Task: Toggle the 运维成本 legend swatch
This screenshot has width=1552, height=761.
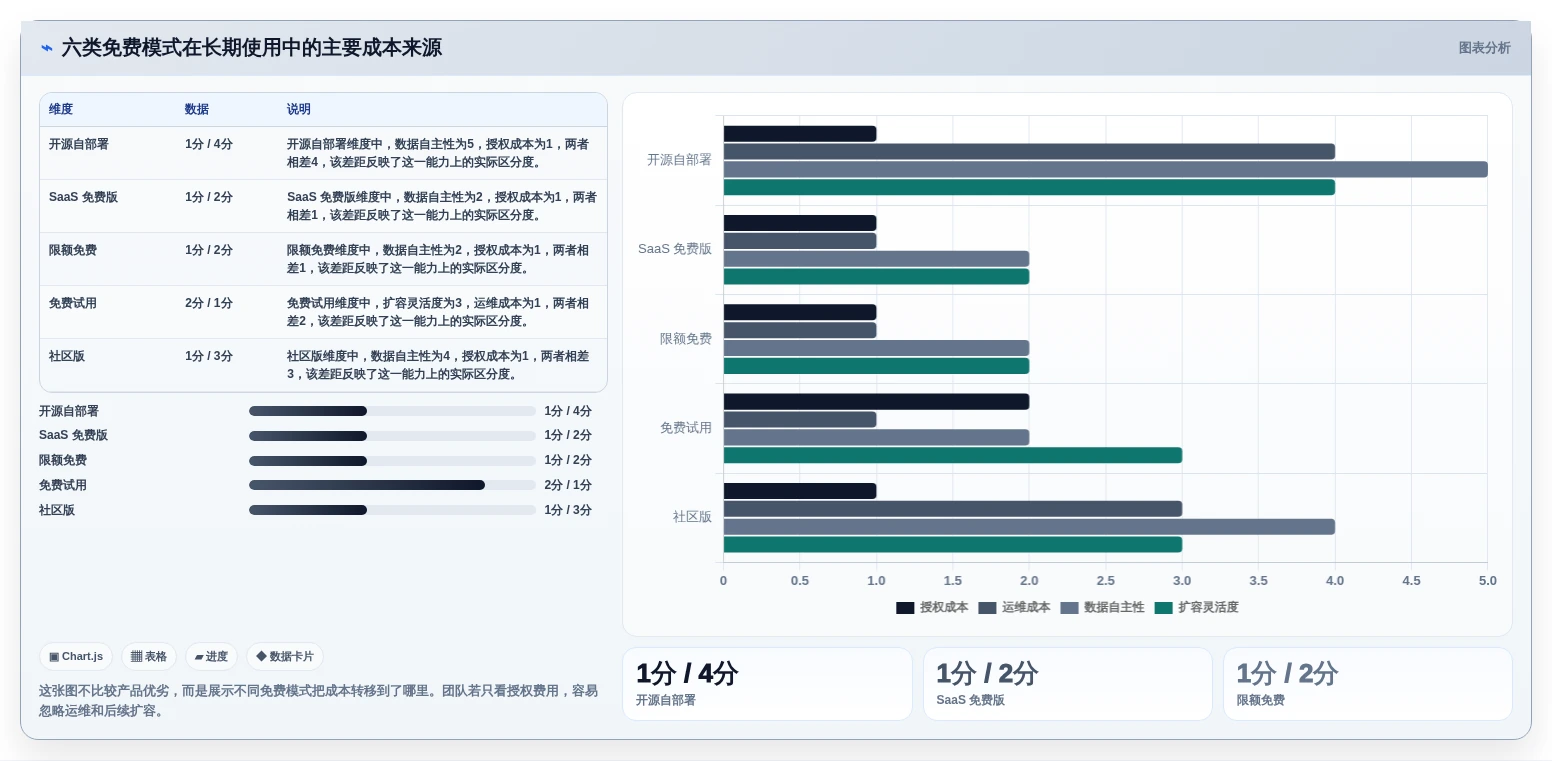Action: (x=987, y=608)
